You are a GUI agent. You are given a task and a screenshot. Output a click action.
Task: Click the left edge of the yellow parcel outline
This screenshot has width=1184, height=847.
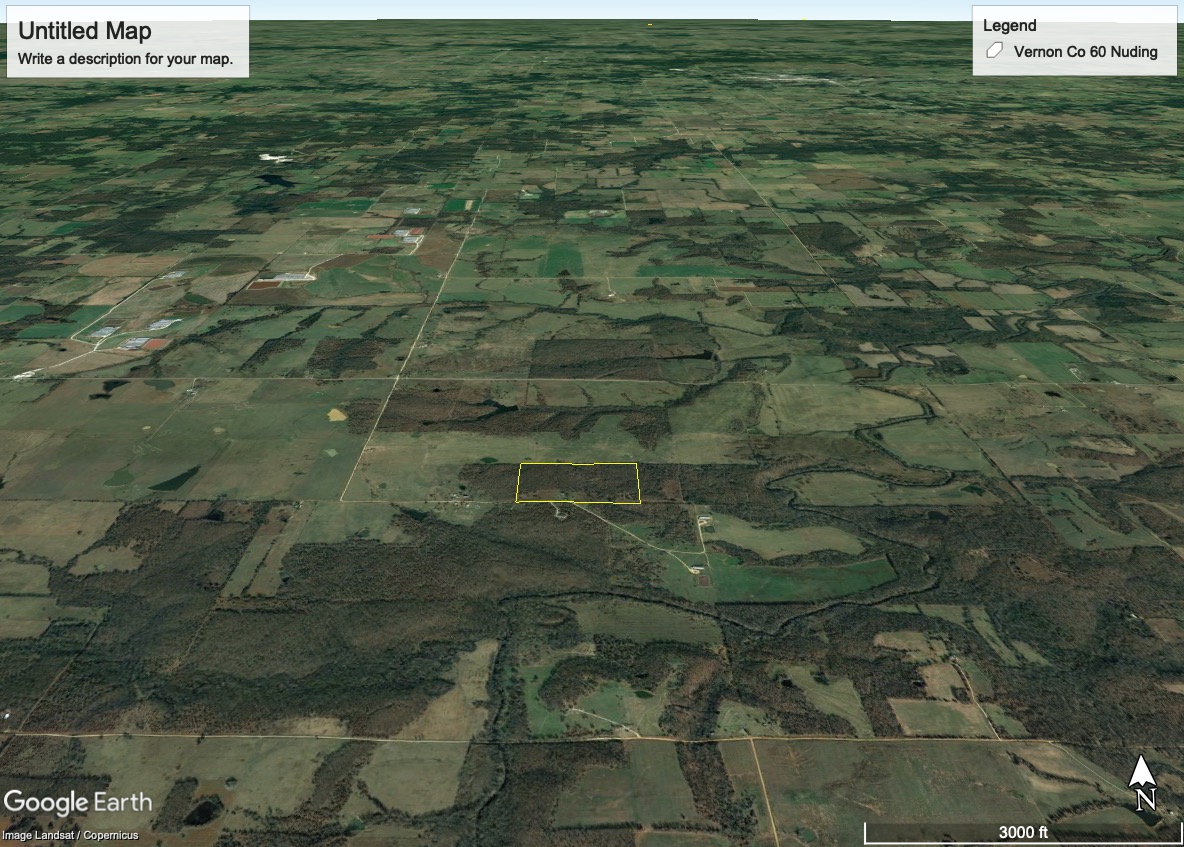point(518,484)
